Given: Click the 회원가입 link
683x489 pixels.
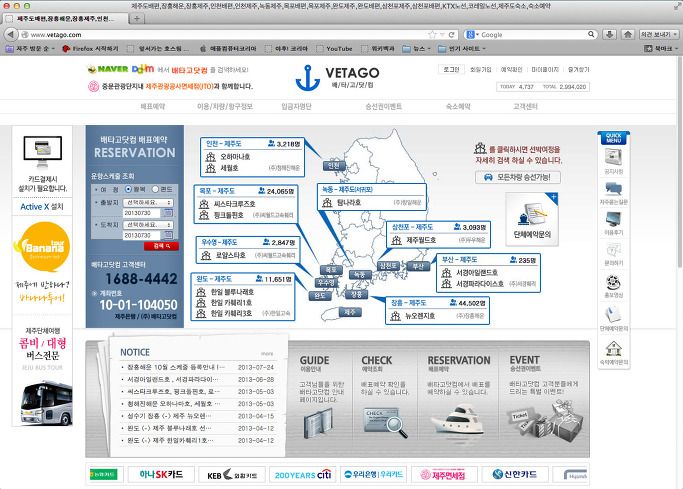Looking at the screenshot, I should [x=481, y=69].
